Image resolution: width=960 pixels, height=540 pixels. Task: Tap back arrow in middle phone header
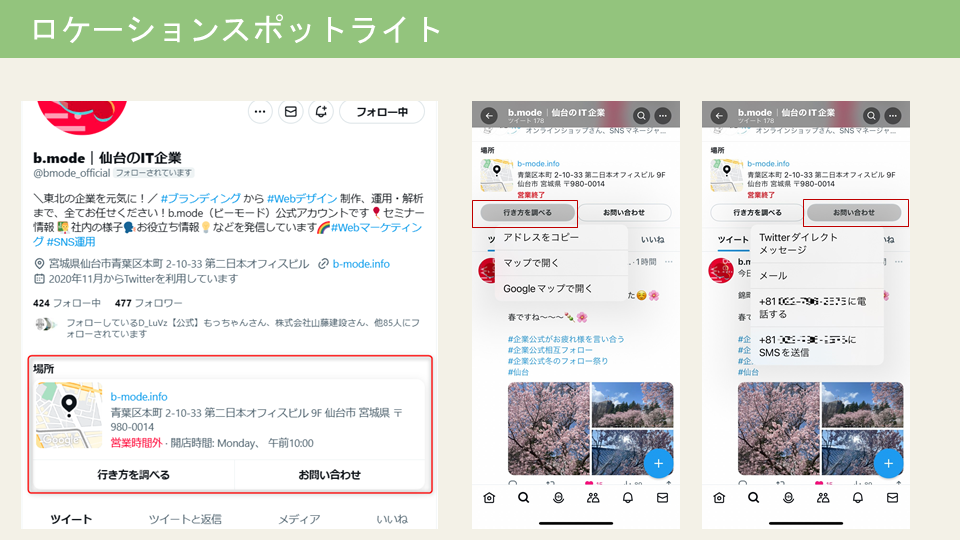coord(489,115)
